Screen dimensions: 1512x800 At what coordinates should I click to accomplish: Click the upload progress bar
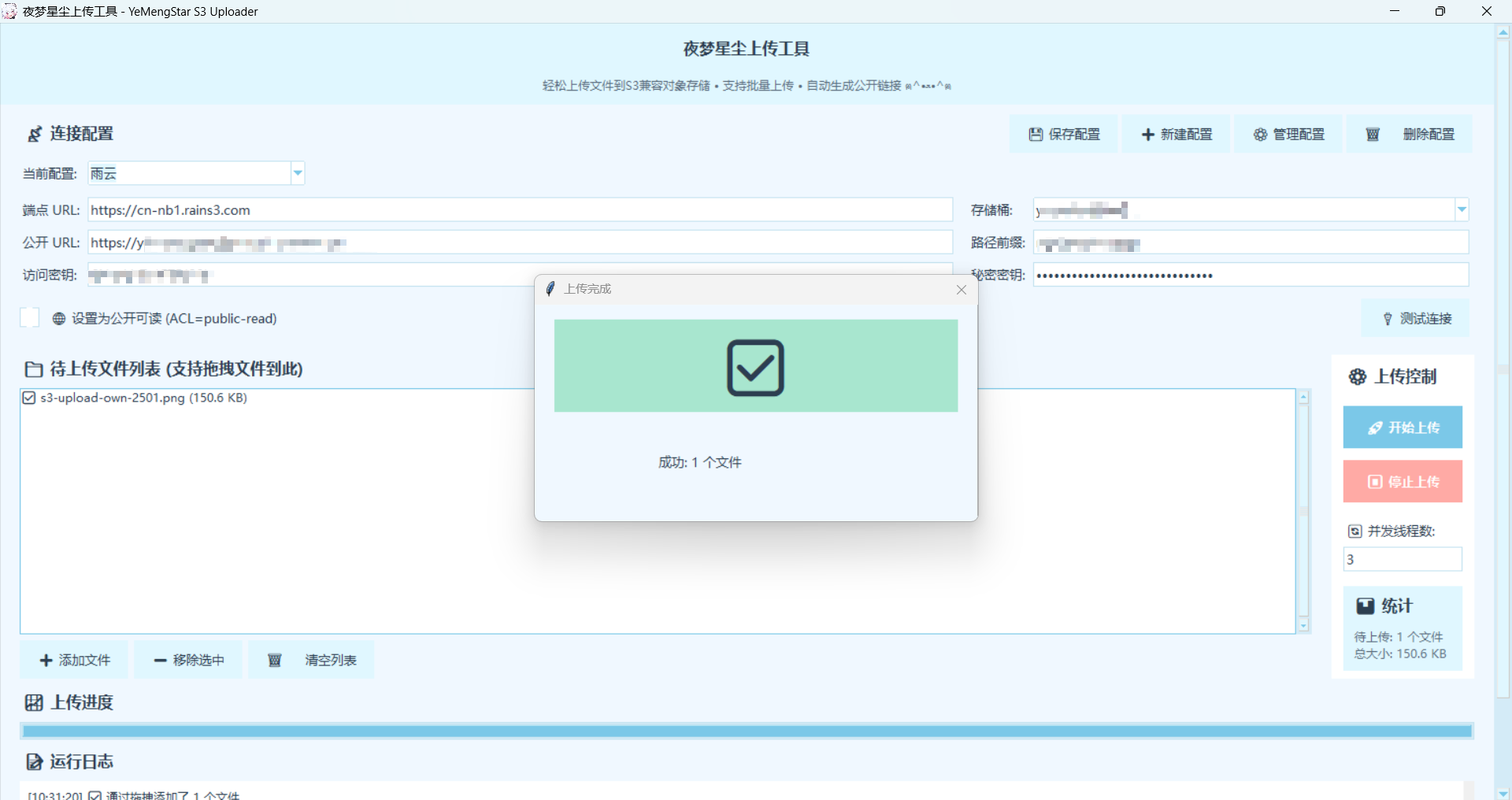point(747,731)
